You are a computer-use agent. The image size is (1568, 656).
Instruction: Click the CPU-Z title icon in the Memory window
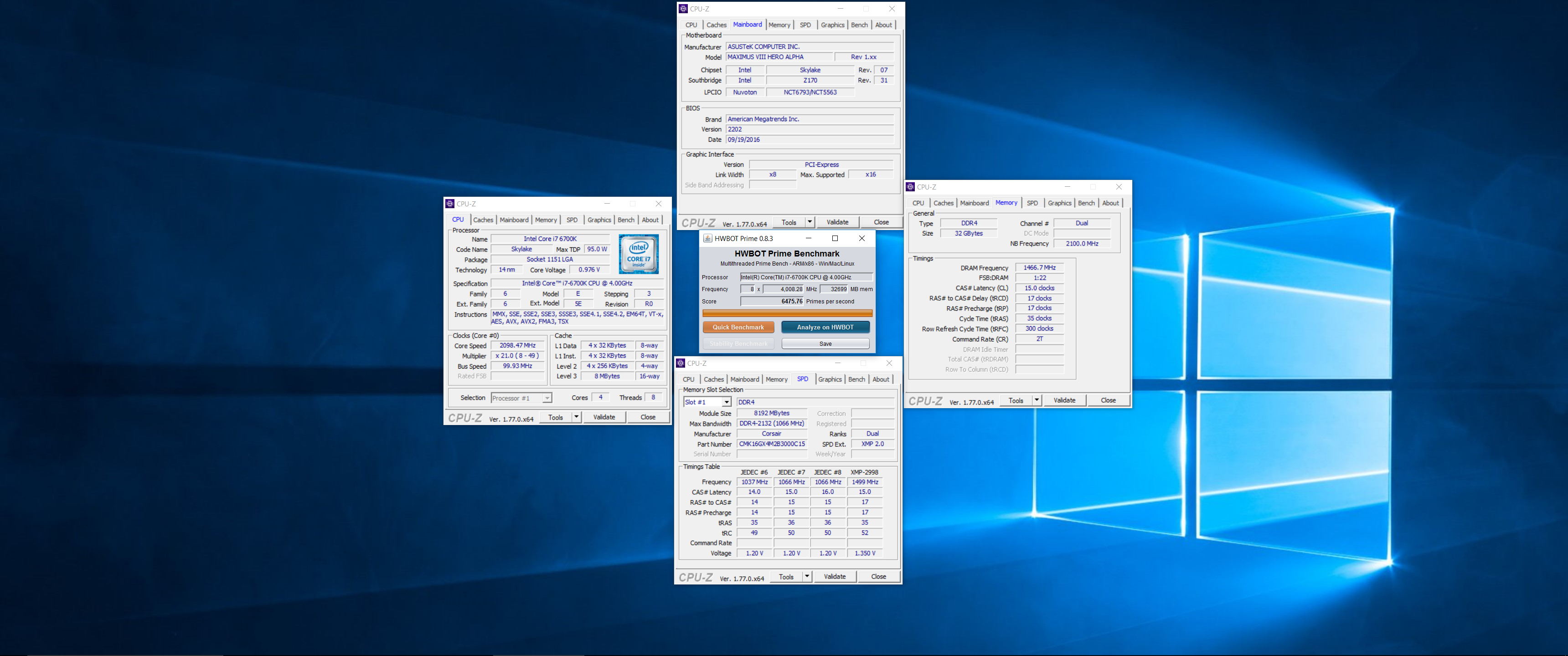(910, 187)
